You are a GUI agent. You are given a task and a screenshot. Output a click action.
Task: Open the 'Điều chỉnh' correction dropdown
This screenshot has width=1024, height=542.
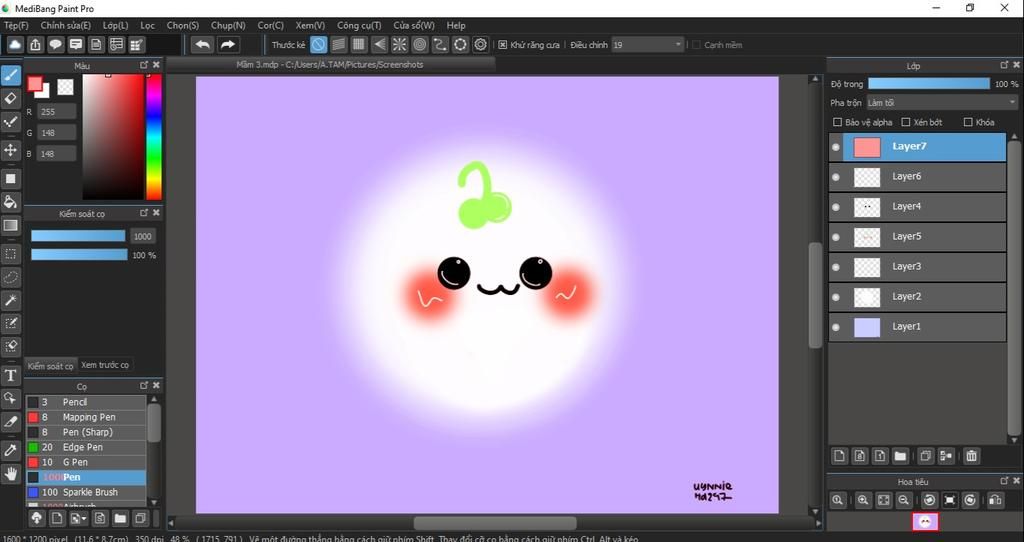coord(647,44)
